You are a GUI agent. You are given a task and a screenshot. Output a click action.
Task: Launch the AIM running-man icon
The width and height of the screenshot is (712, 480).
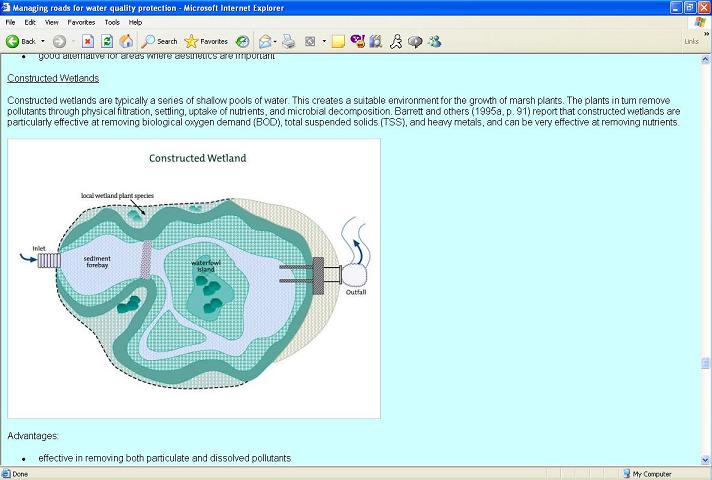(x=396, y=42)
